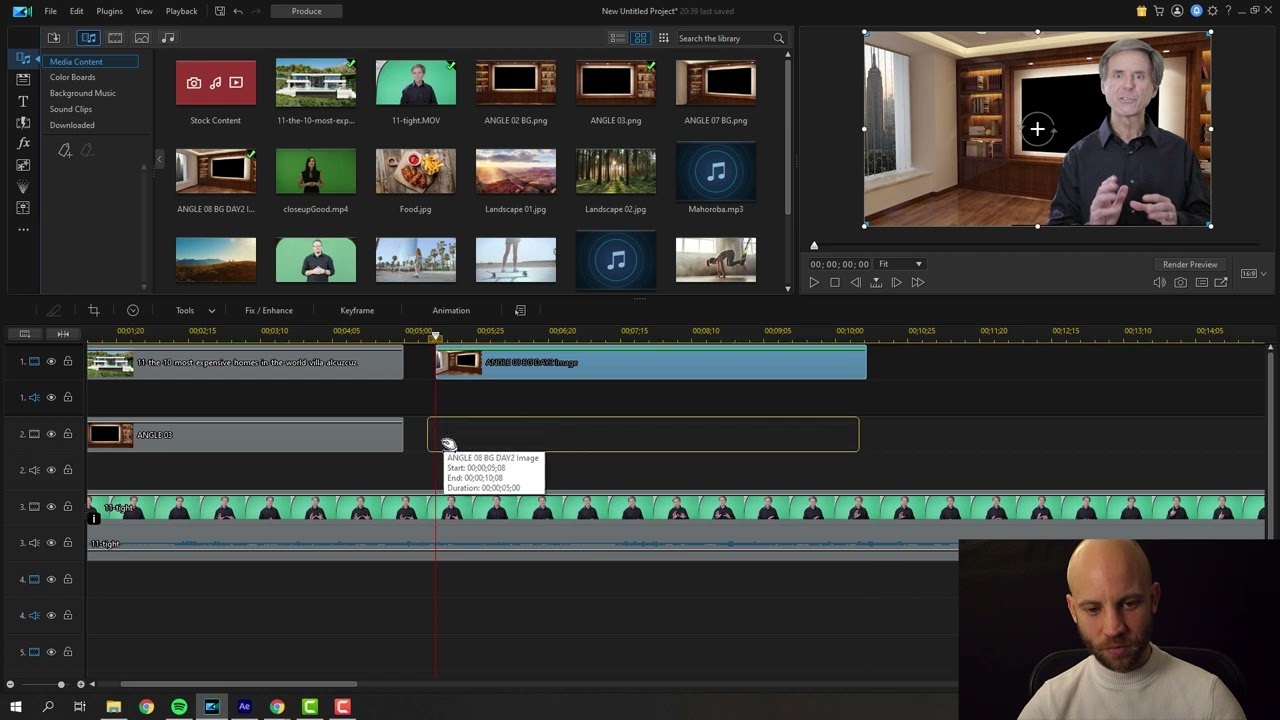The height and width of the screenshot is (720, 1280).
Task: Click the Render Preview button
Action: point(1190,264)
